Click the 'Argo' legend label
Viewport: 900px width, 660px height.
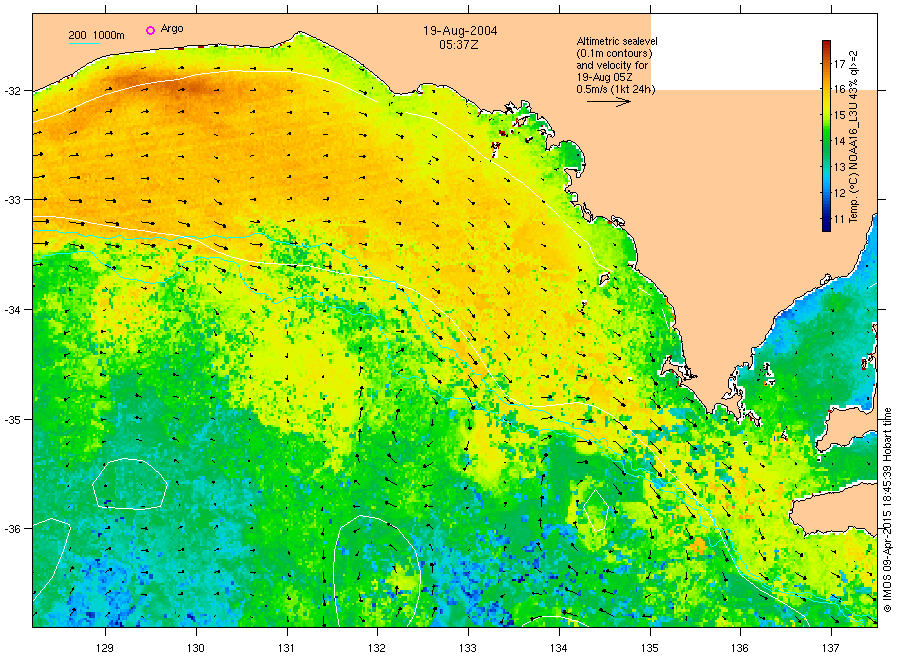172,29
